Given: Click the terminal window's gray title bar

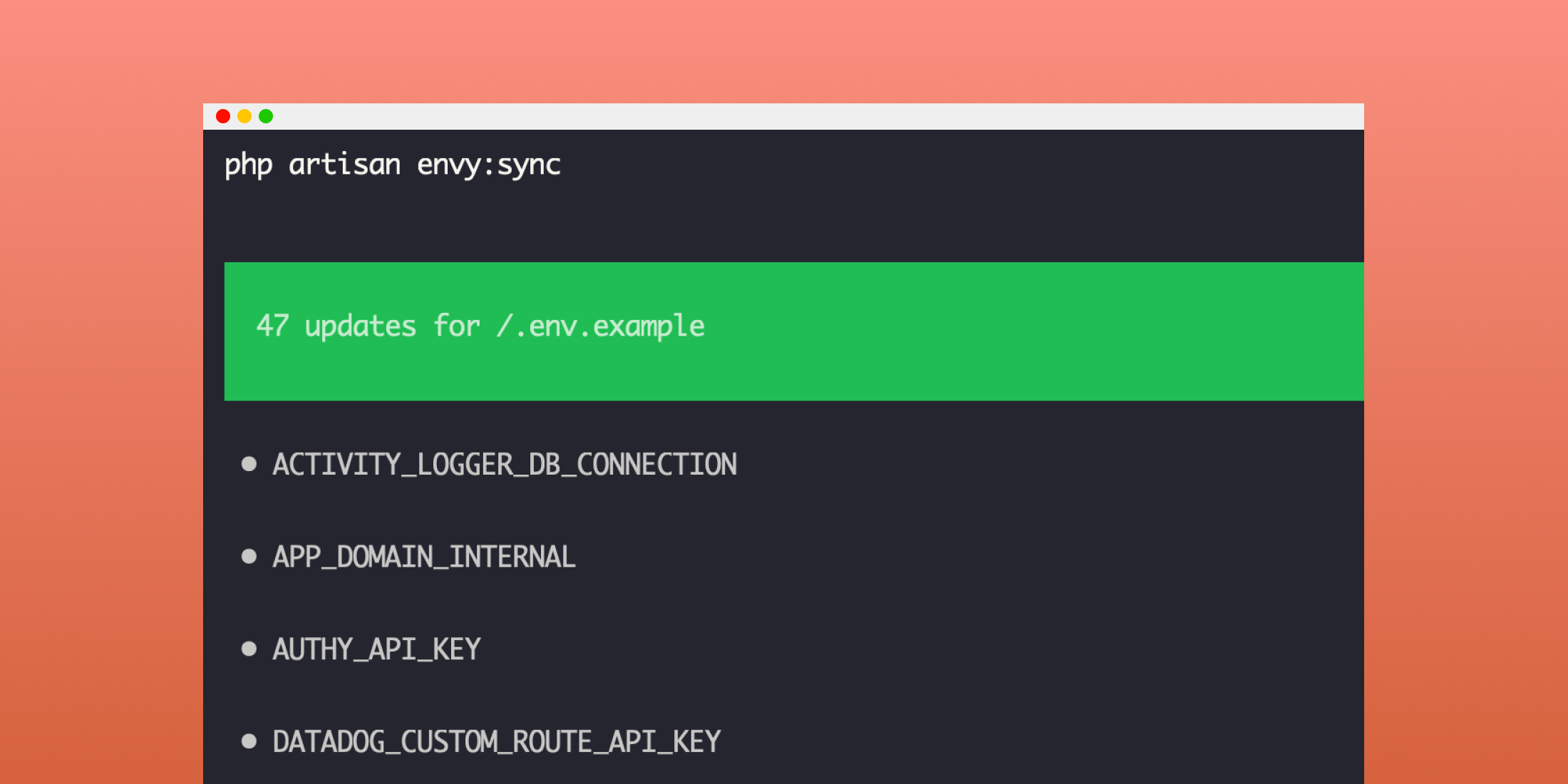Looking at the screenshot, I should coord(783,116).
